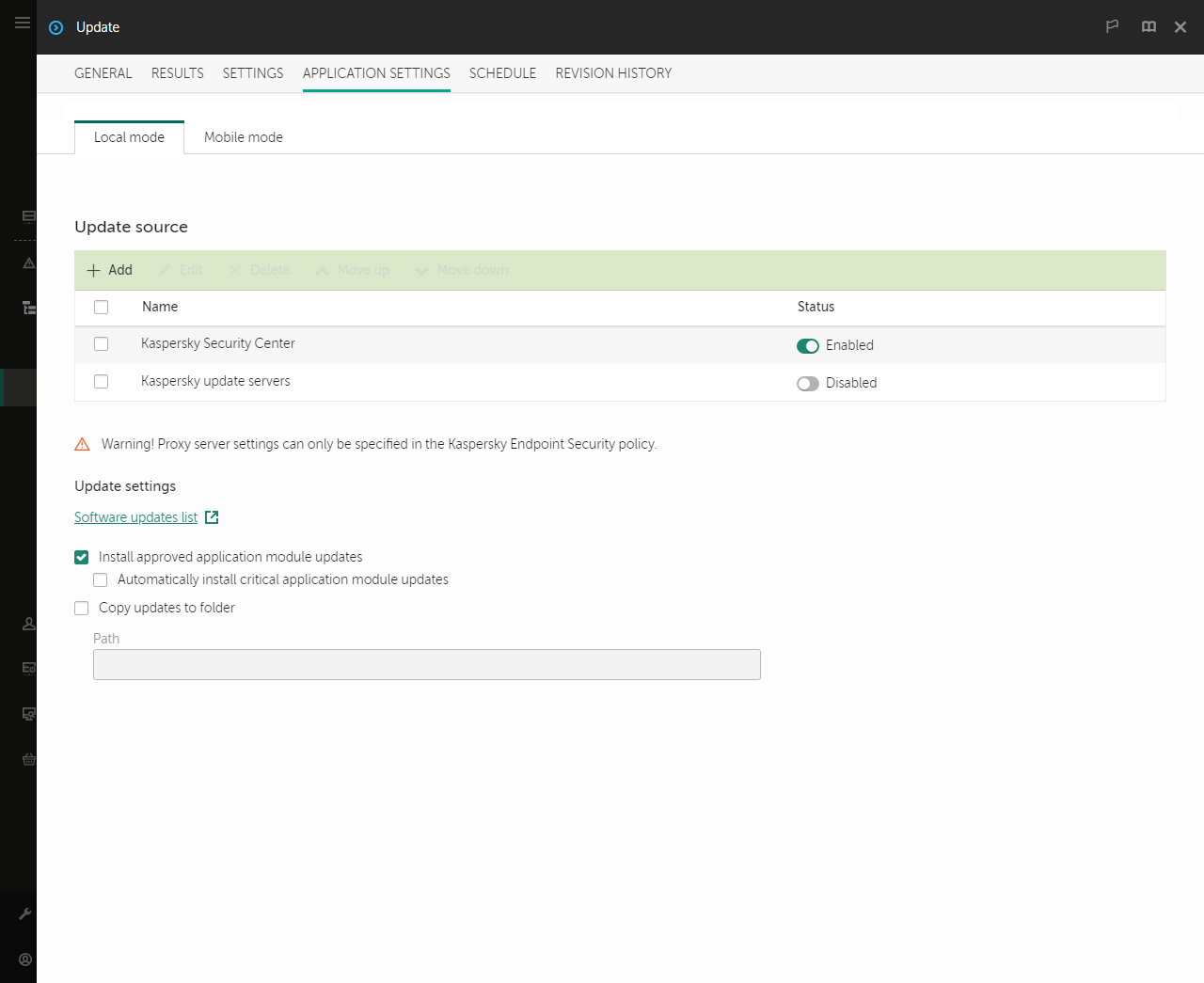Click the external link arrow beside Software updates list
The height and width of the screenshot is (983, 1204).
coord(211,516)
